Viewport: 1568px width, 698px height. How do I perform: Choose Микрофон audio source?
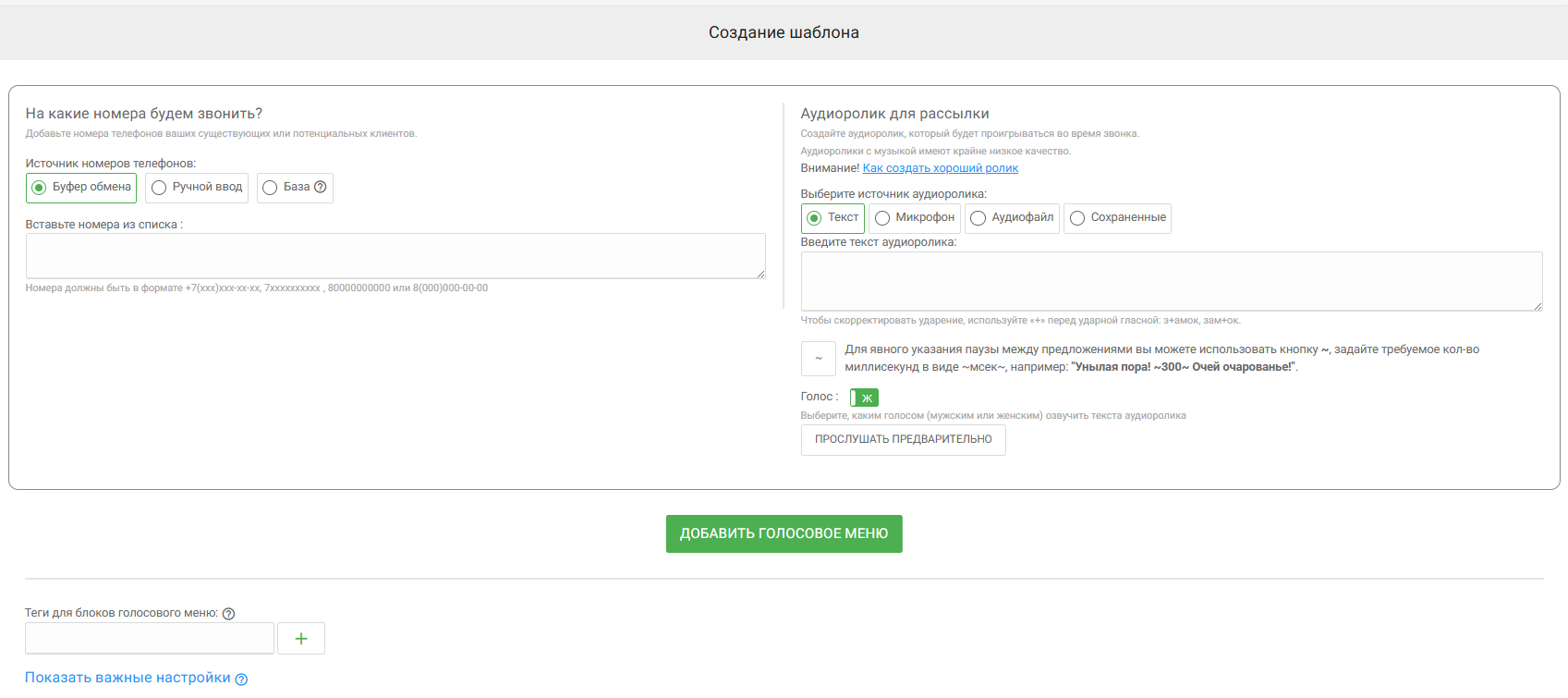pyautogui.click(x=915, y=218)
